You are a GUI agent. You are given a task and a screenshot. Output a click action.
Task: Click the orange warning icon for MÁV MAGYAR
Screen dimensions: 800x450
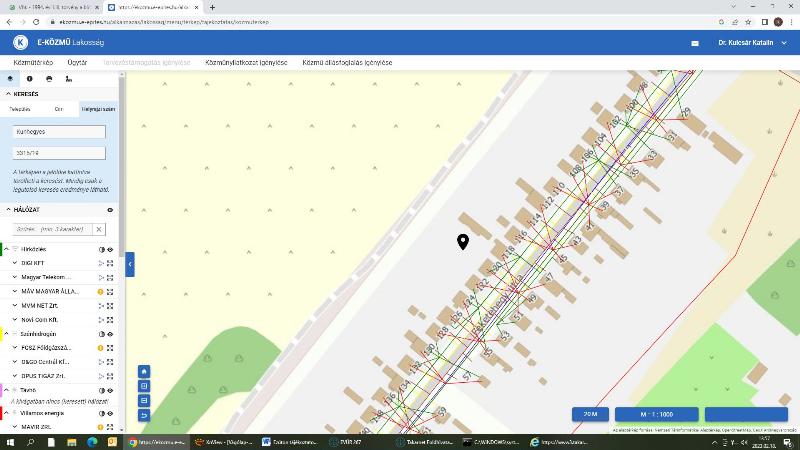tap(101, 292)
